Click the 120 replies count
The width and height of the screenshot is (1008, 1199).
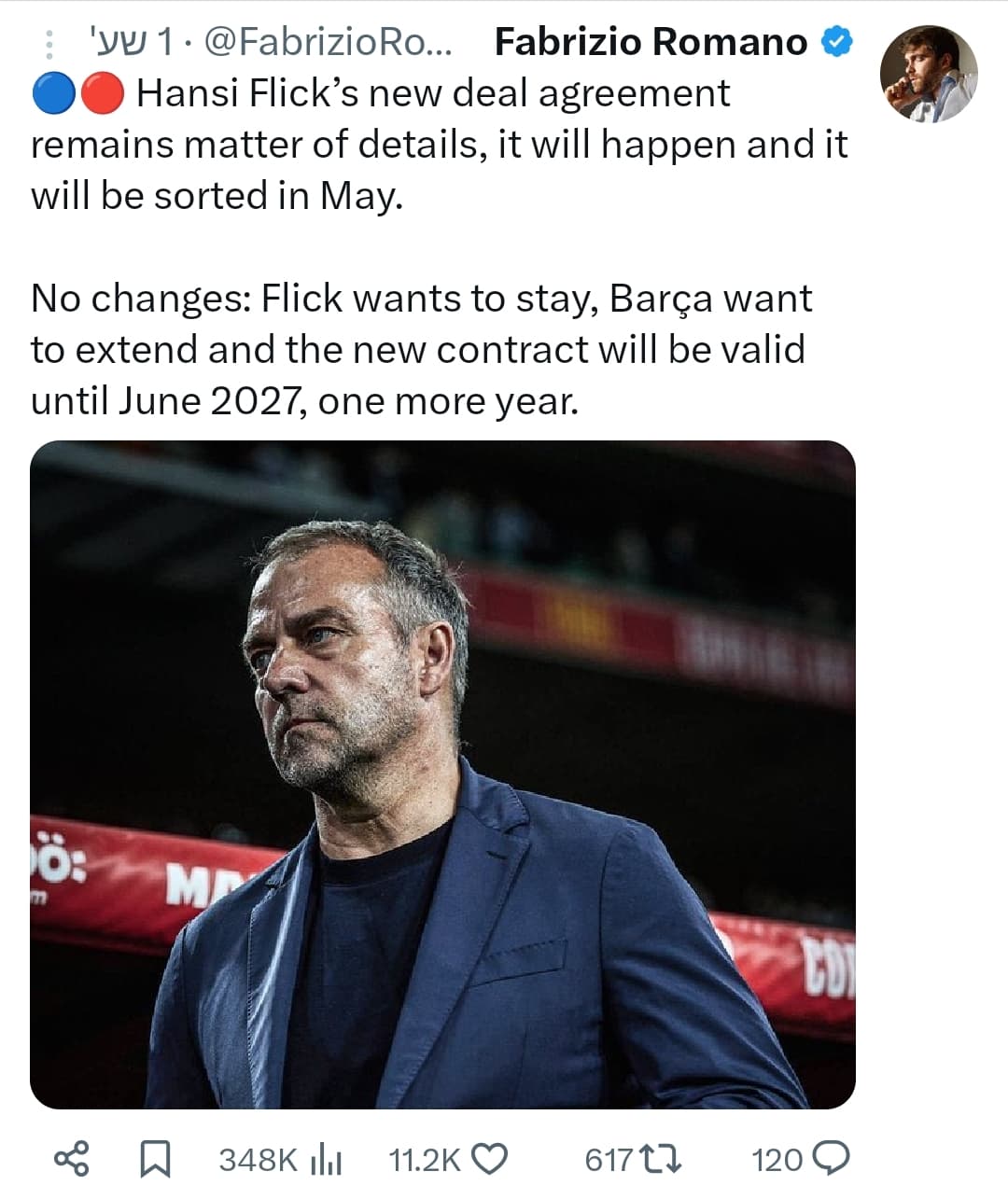point(777,1160)
